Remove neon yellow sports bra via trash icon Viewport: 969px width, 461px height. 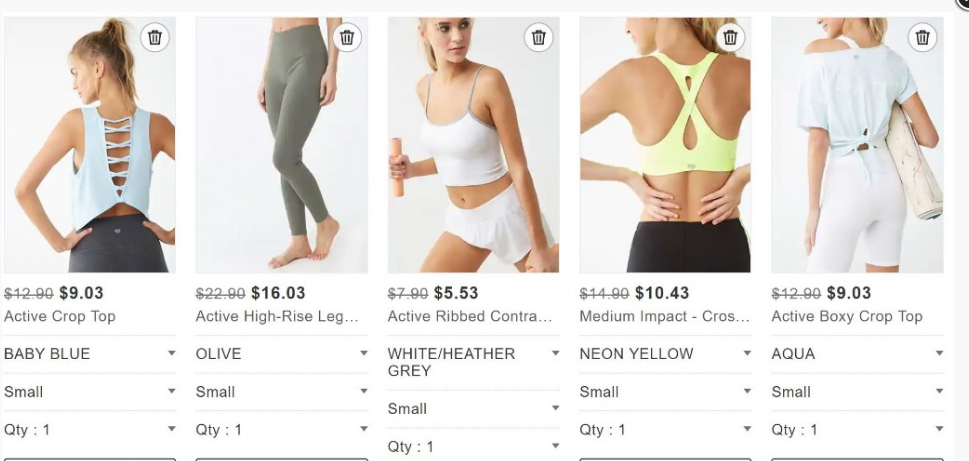tap(730, 38)
